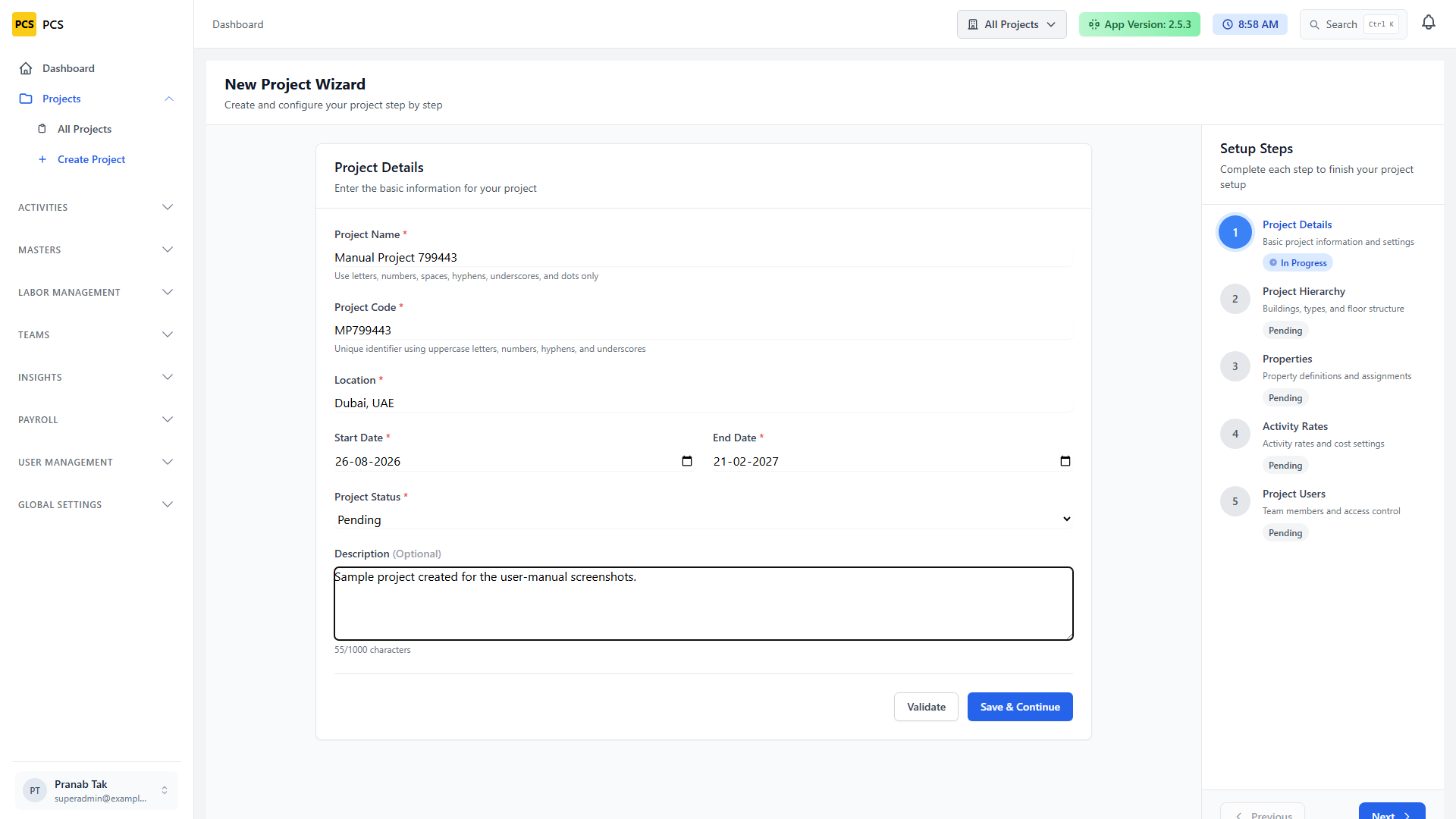Click Save & Continue button
The image size is (1456, 819).
click(x=1020, y=707)
